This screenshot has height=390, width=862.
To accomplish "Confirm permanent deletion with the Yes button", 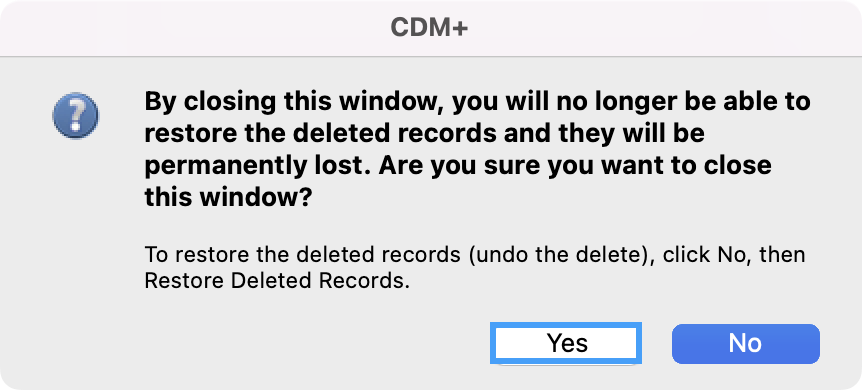I will click(x=566, y=343).
